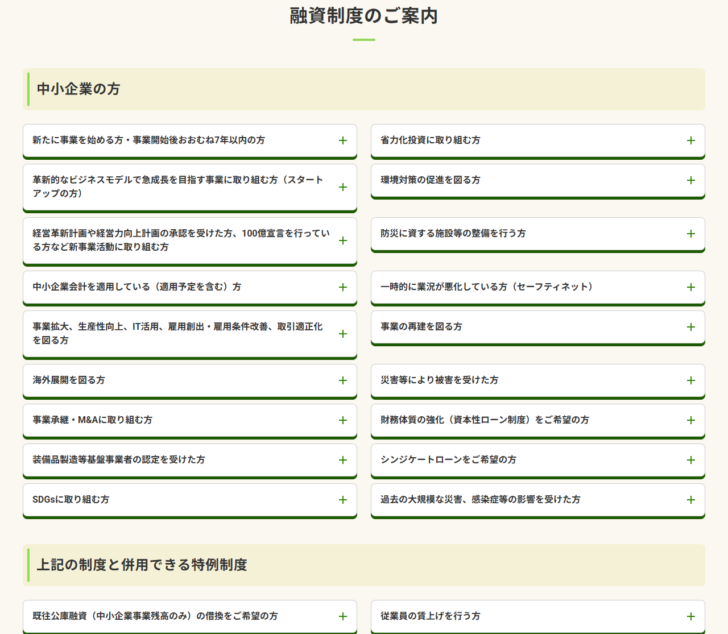Image resolution: width=728 pixels, height=634 pixels.
Task: Click plus icon on 省力化投資に取り組む方 row
Action: (691, 141)
